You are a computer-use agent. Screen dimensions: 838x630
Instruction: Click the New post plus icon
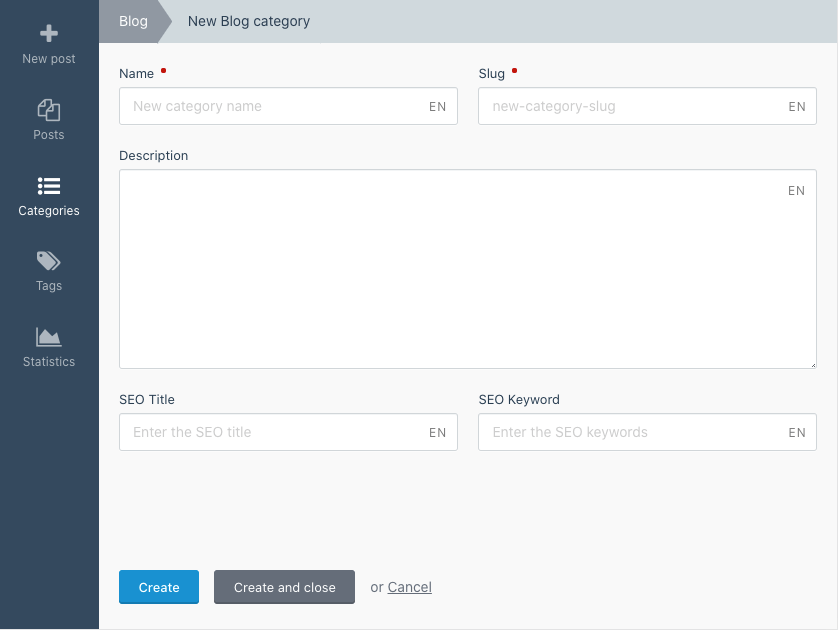(x=49, y=33)
